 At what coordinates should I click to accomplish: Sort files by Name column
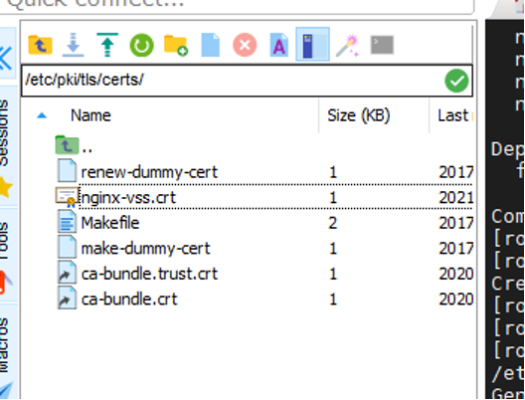(91, 115)
